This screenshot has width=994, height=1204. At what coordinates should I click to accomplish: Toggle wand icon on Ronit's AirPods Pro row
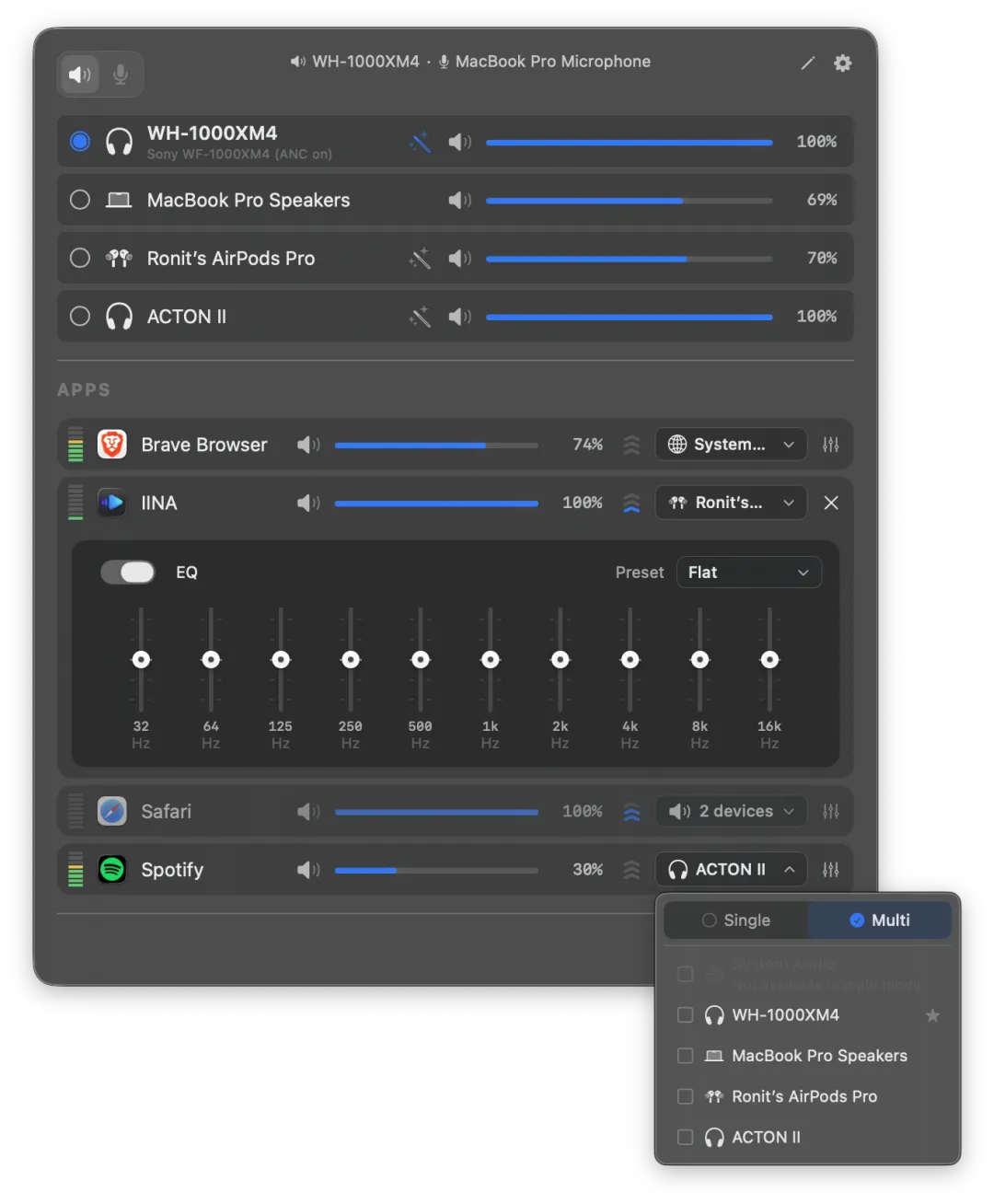click(x=420, y=259)
